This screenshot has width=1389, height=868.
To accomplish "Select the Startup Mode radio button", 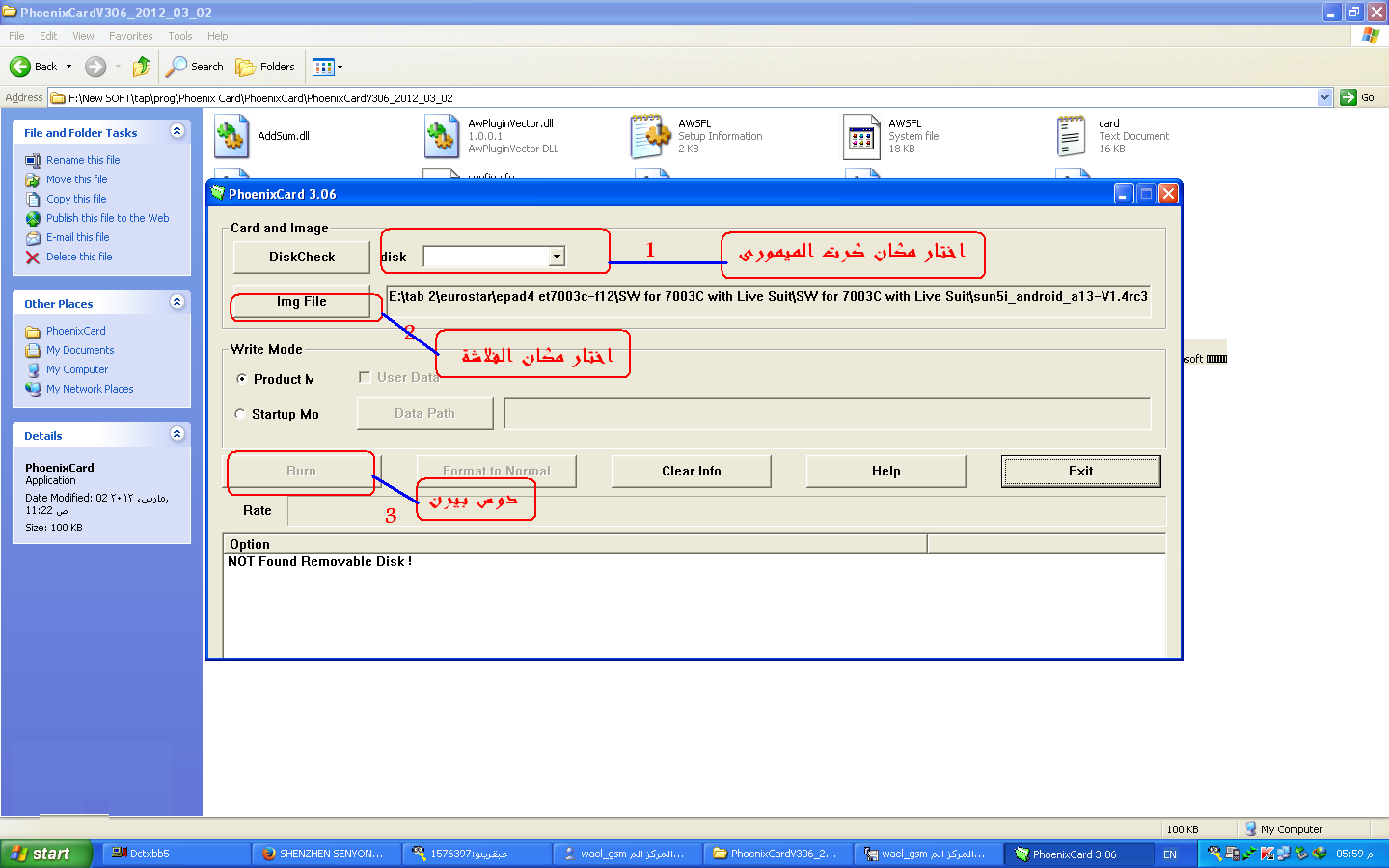I will click(240, 414).
